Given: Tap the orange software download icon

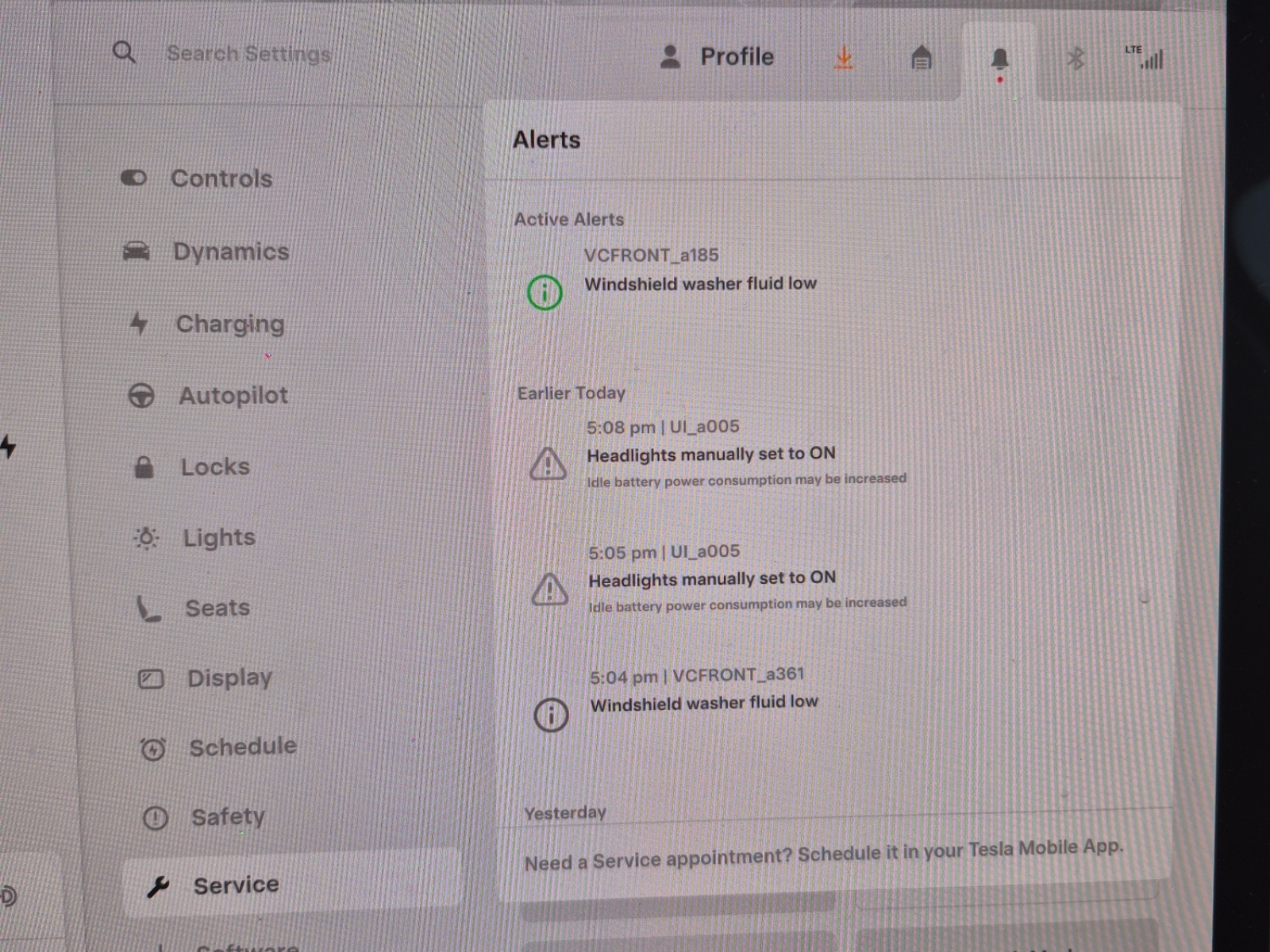Looking at the screenshot, I should pyautogui.click(x=844, y=58).
